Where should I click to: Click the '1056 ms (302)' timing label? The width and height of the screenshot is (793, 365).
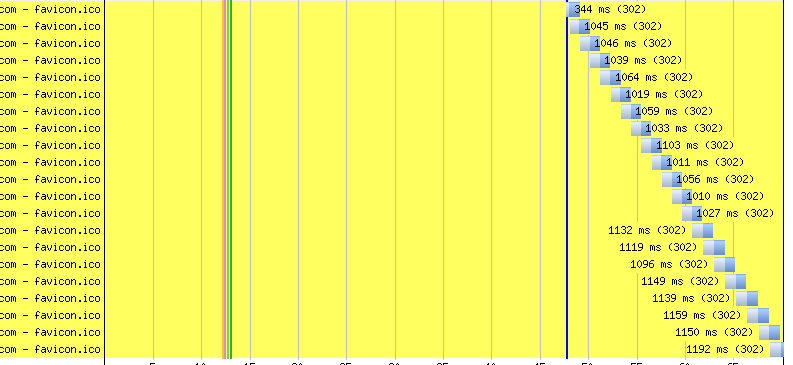tap(715, 179)
